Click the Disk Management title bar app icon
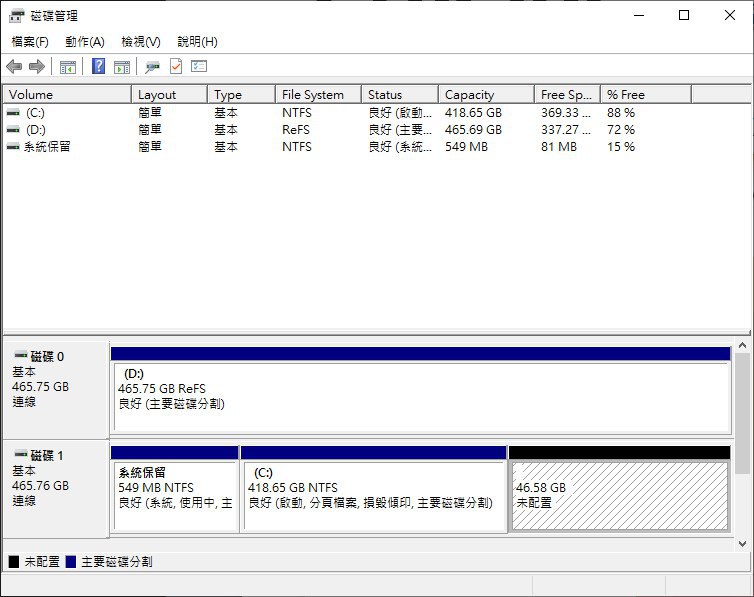The width and height of the screenshot is (754, 597). 16,16
